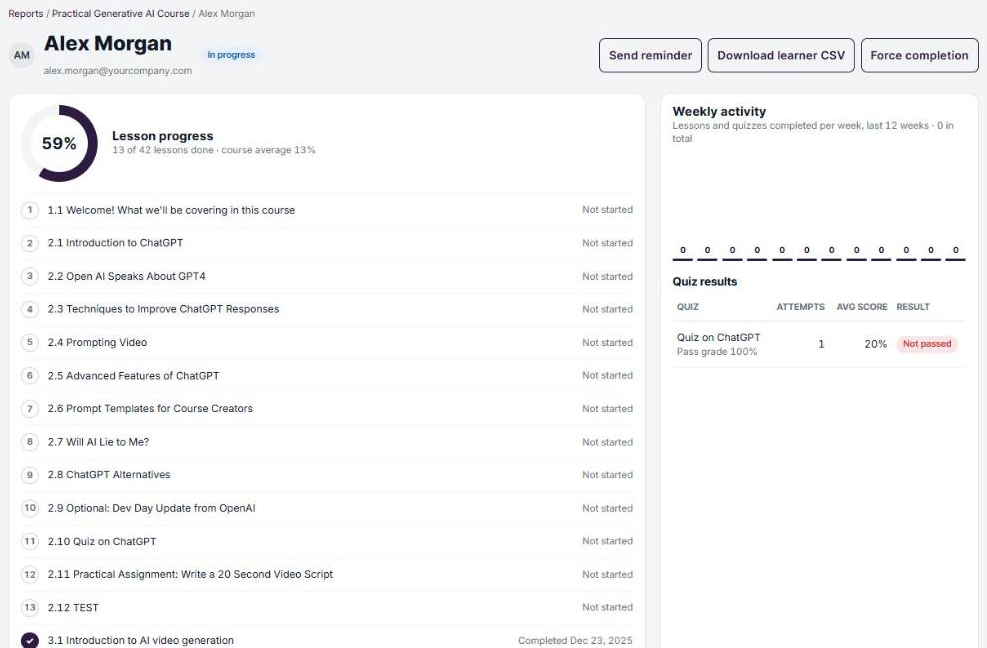The height and width of the screenshot is (648, 987).
Task: Click the 13 of 42 lessons done text
Action: 162,150
